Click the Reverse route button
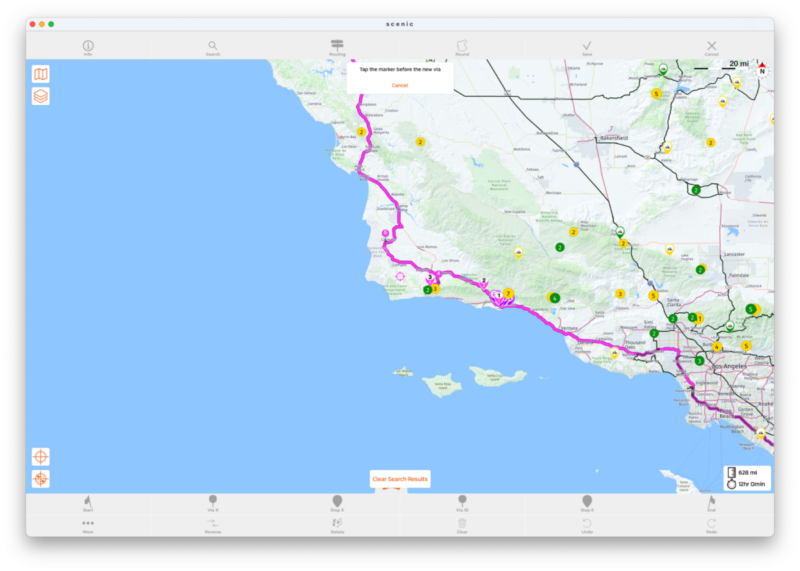The image size is (800, 571). click(213, 525)
